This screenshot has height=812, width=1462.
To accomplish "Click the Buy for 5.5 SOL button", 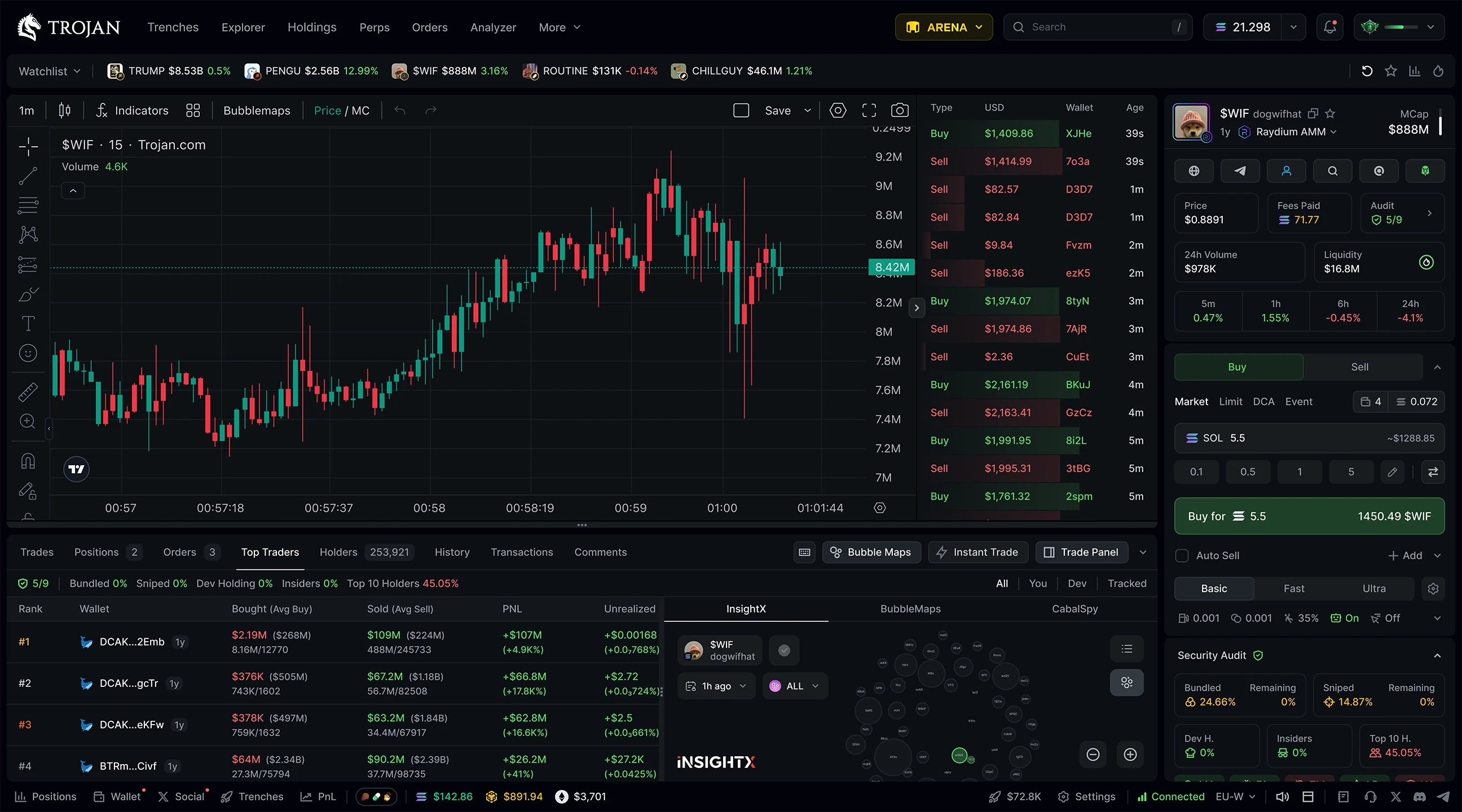I will tap(1309, 517).
